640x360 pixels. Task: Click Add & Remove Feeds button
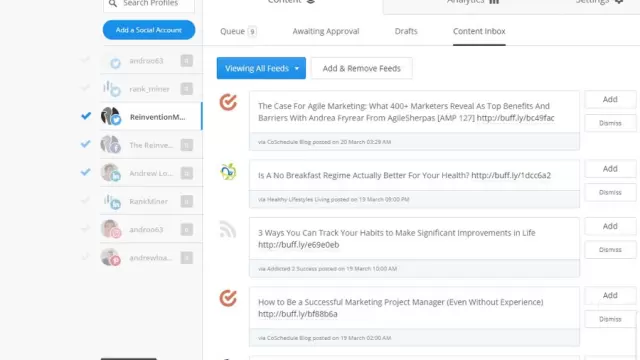(362, 68)
